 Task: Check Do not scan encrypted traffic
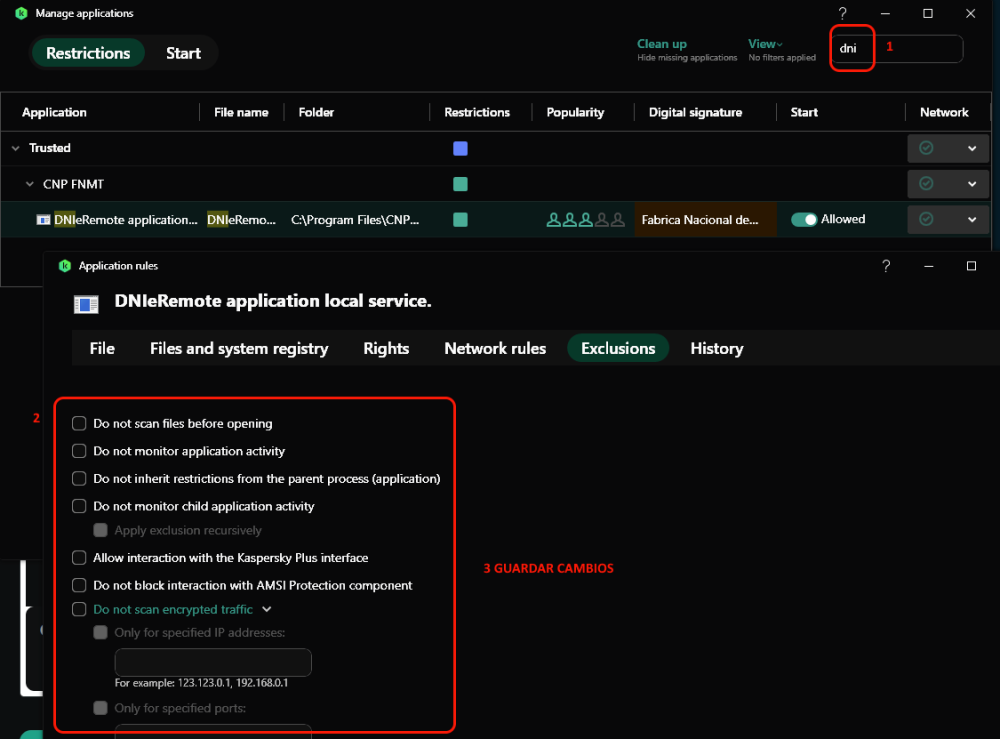[x=79, y=609]
